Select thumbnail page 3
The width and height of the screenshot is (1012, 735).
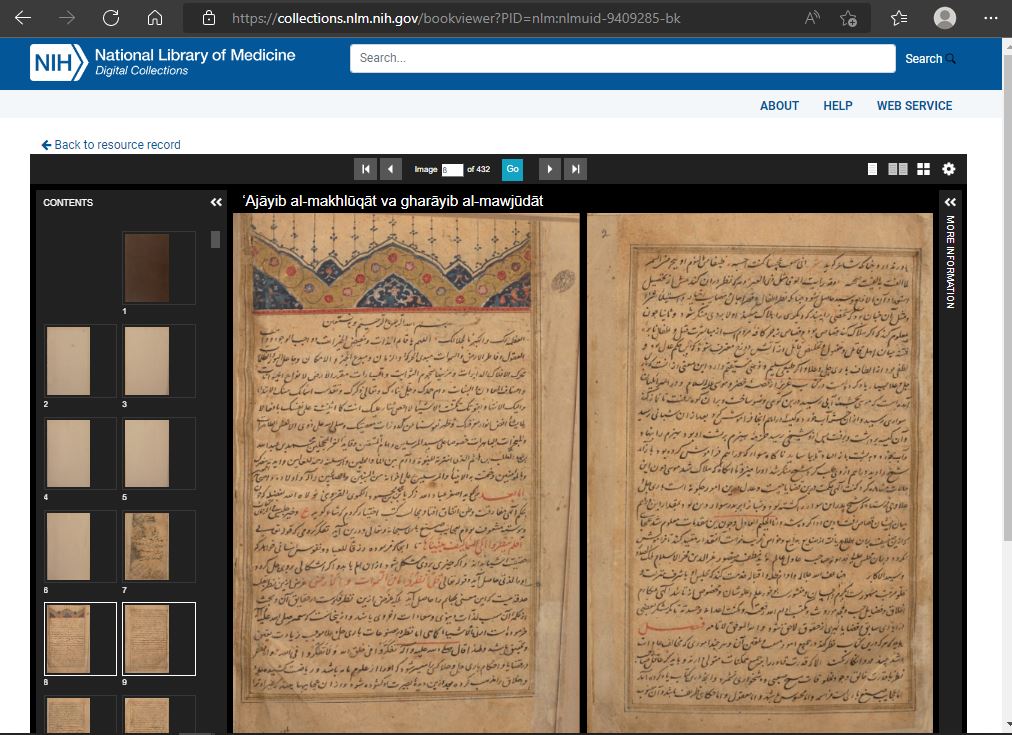tap(159, 361)
